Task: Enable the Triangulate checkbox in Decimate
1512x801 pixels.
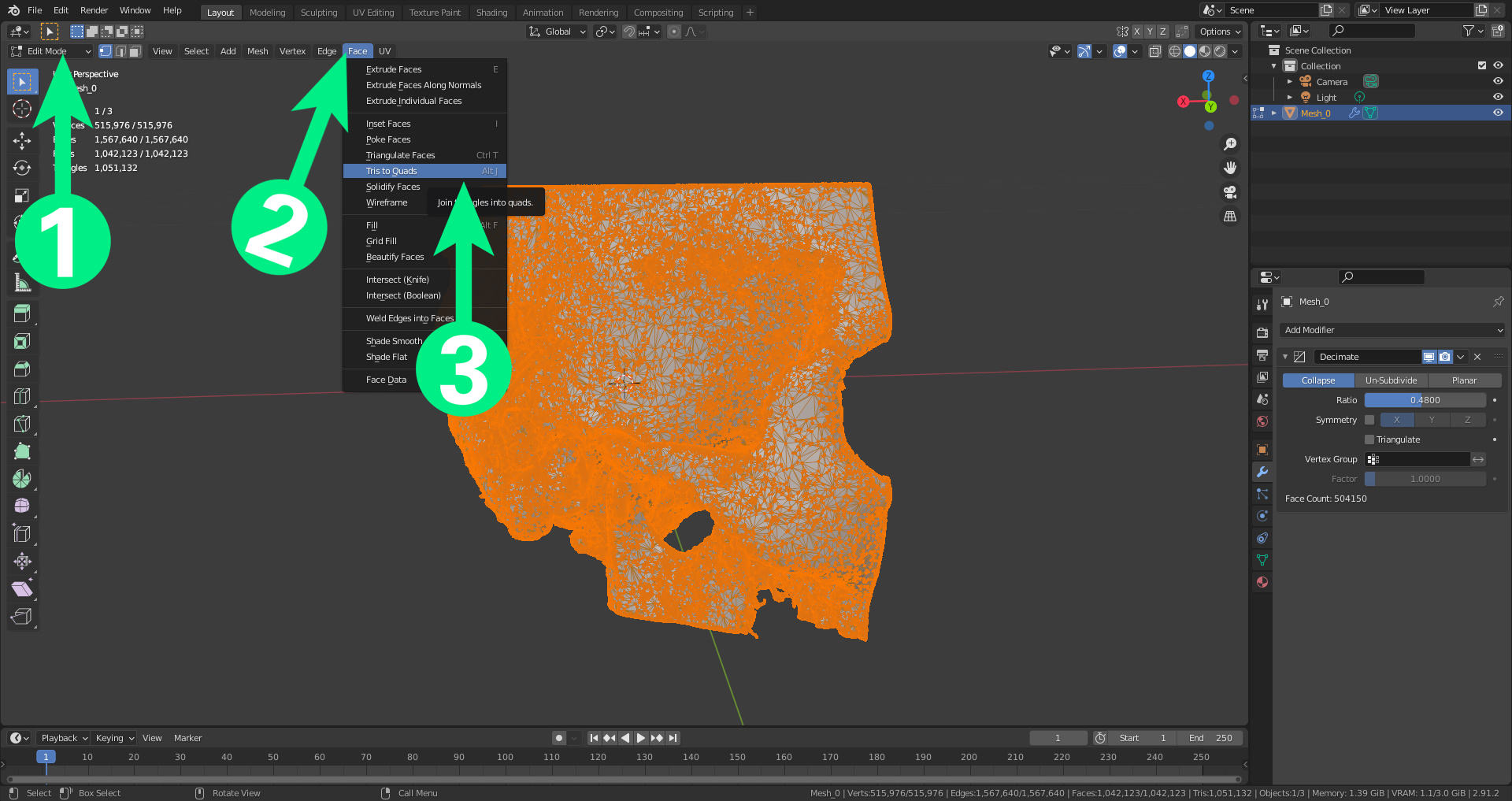Action: tap(1369, 439)
